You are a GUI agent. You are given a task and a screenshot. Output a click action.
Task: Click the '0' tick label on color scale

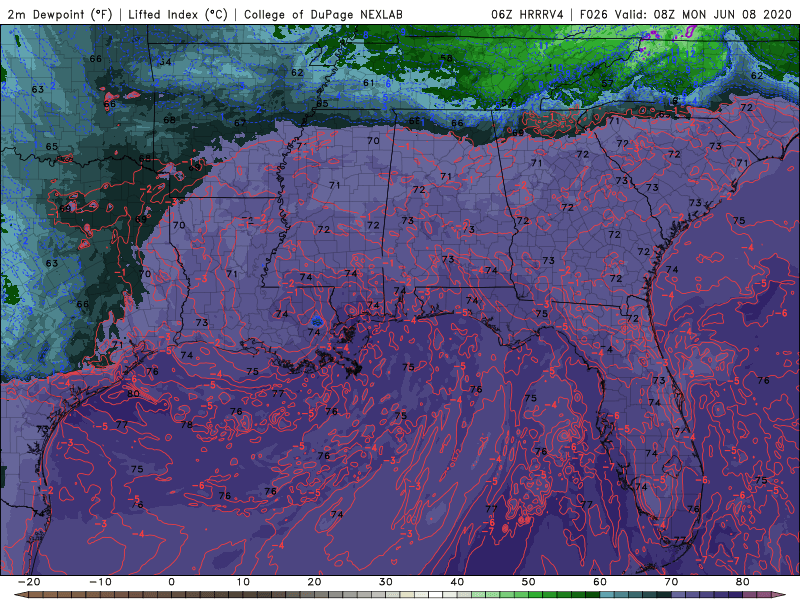[x=171, y=582]
